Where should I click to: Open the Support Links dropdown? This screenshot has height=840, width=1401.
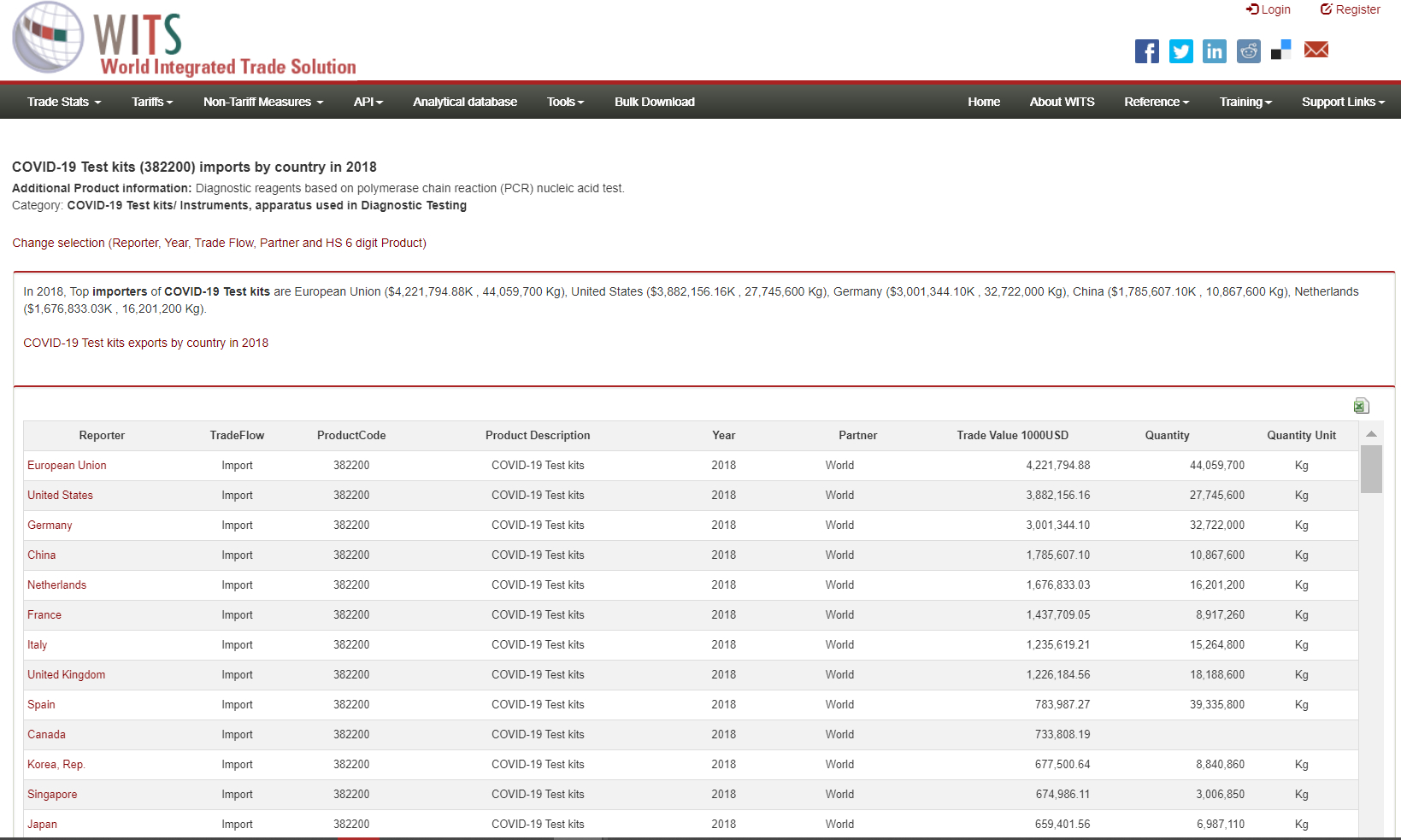point(1343,102)
